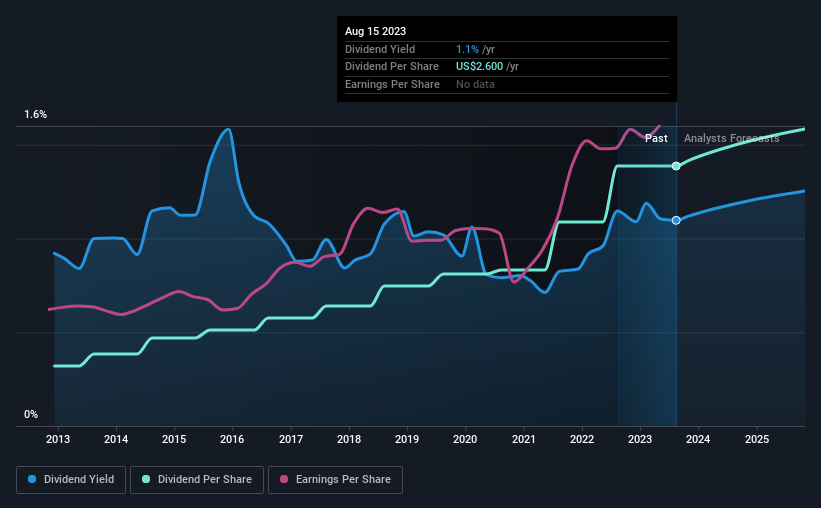Click the Past label on chart
This screenshot has width=821, height=508.
click(x=656, y=138)
